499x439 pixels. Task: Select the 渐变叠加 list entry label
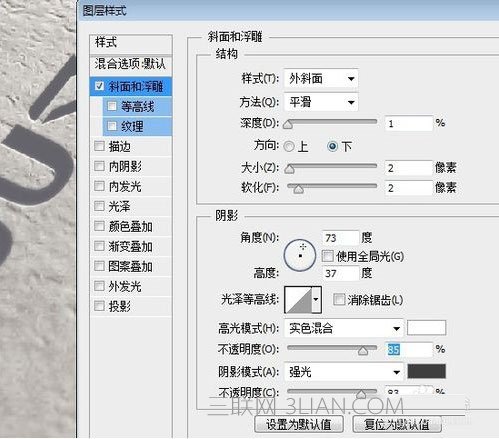click(x=130, y=246)
